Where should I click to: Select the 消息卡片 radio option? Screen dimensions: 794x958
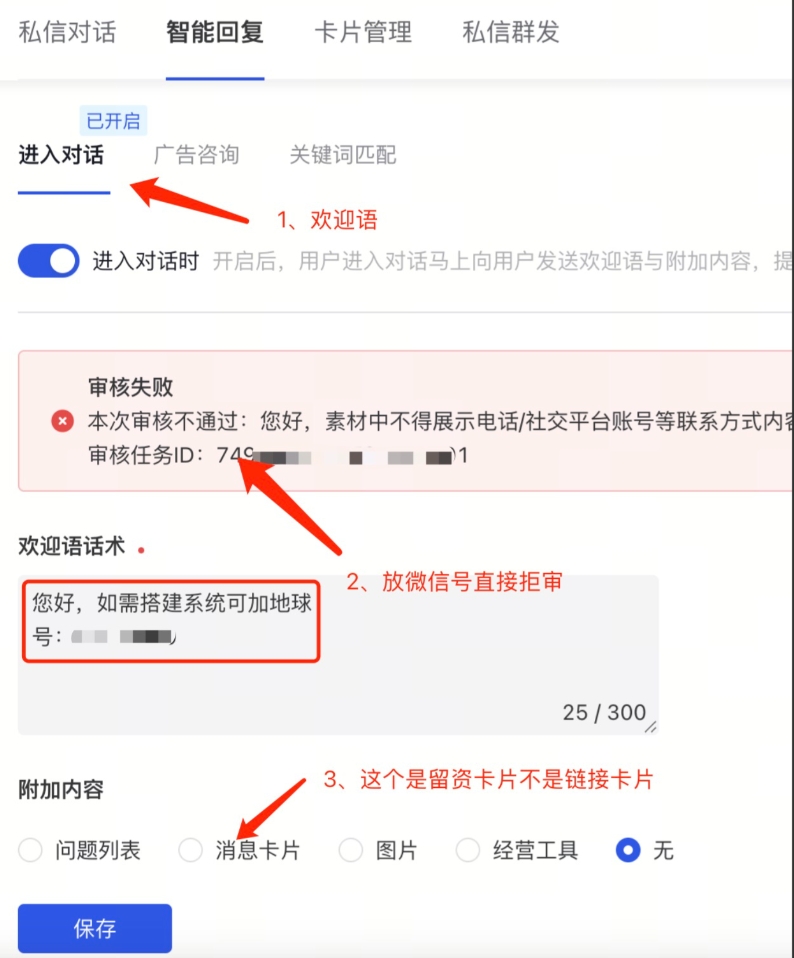[191, 850]
